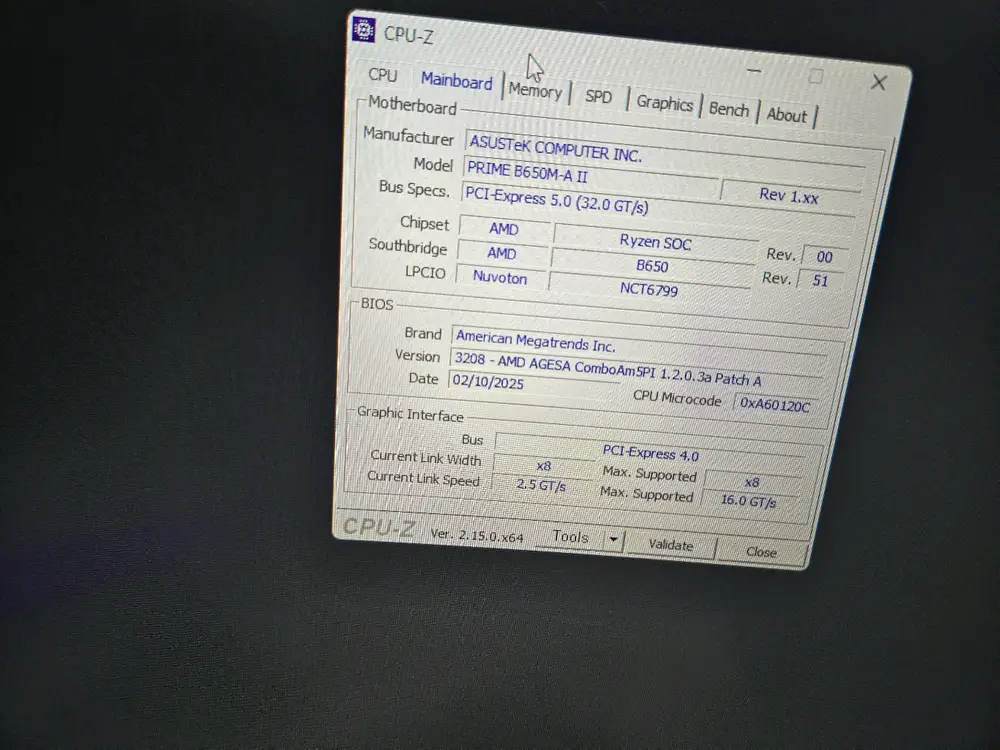Expand the Tools dropdown arrow
Viewport: 1000px width, 750px height.
614,540
